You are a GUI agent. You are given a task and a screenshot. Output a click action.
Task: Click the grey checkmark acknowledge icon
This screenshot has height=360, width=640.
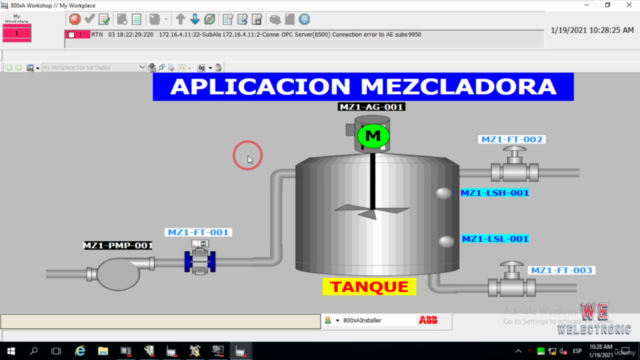[89, 19]
